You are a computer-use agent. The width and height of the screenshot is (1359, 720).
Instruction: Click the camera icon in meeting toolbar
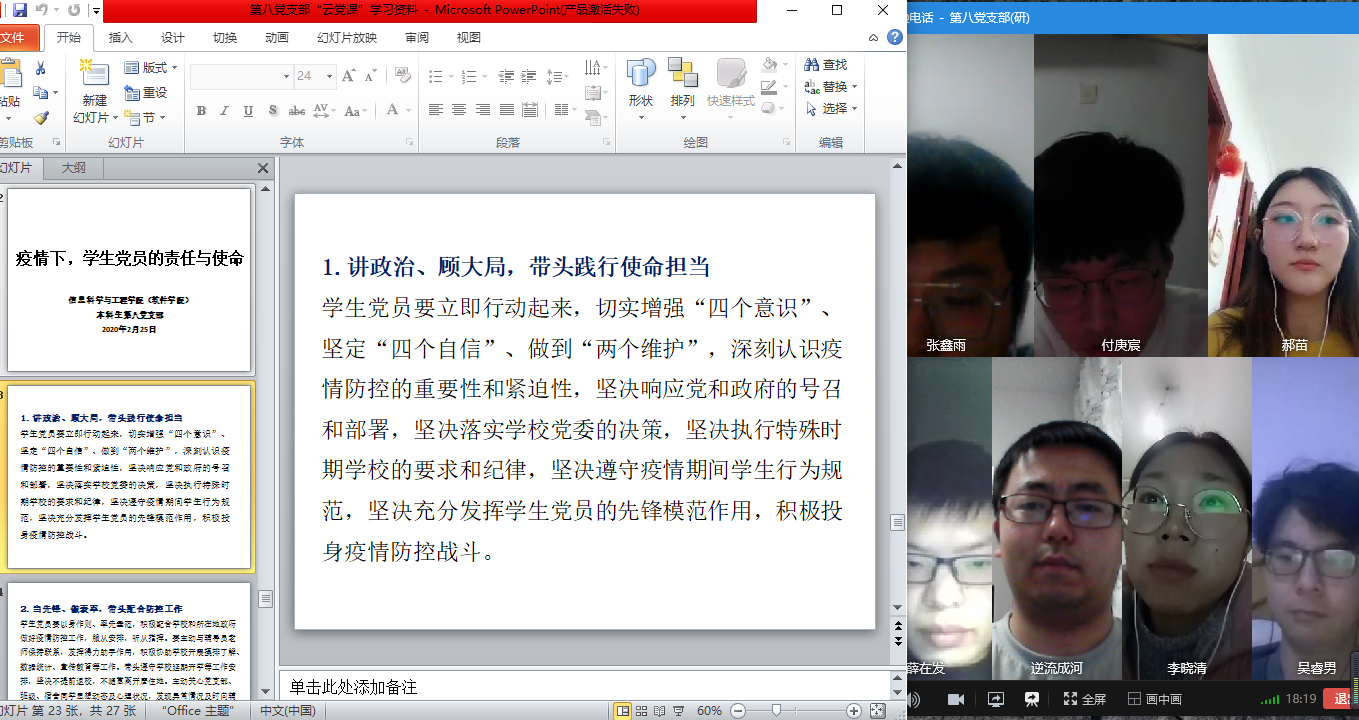(955, 699)
